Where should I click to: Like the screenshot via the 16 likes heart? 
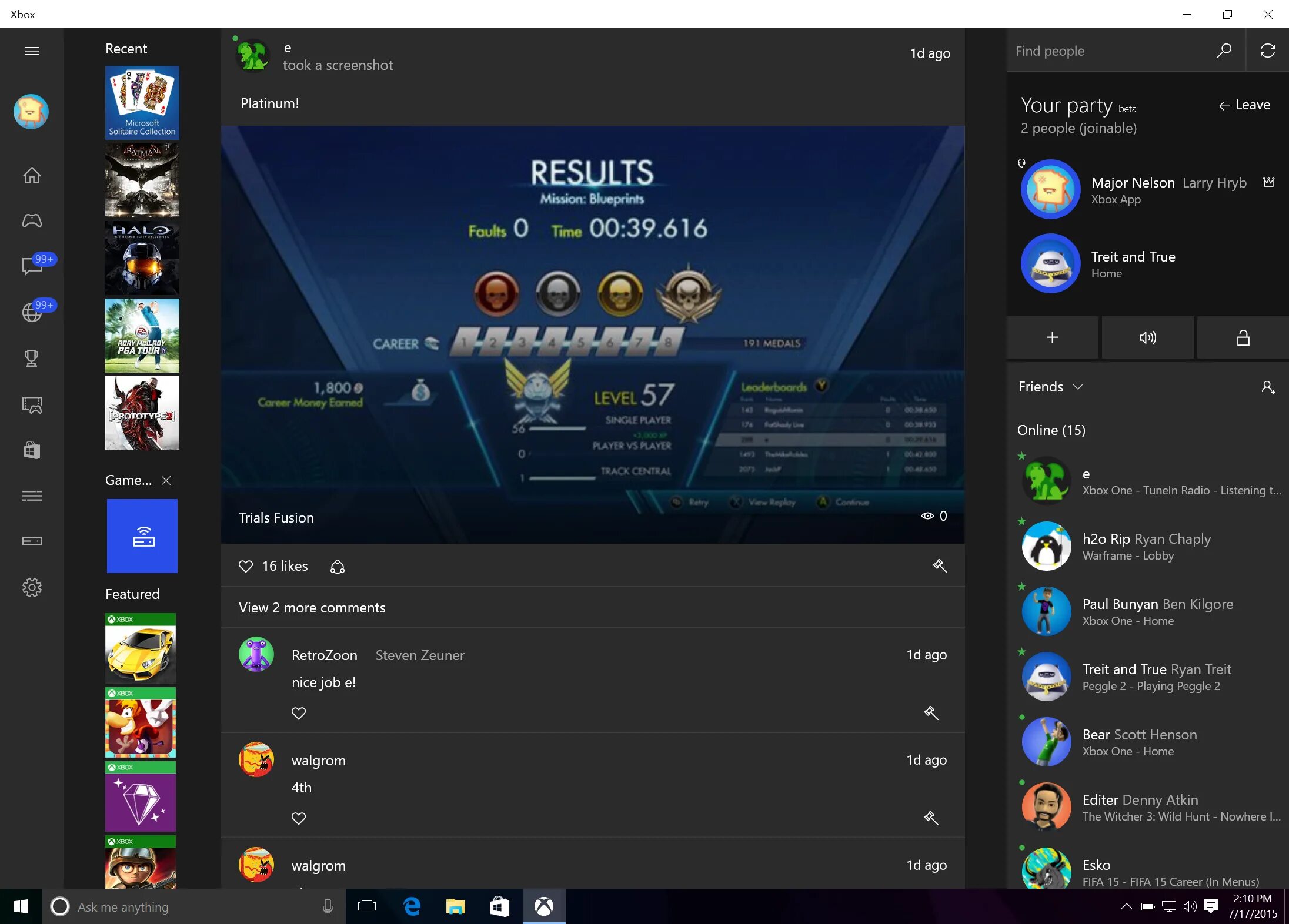pyautogui.click(x=246, y=567)
